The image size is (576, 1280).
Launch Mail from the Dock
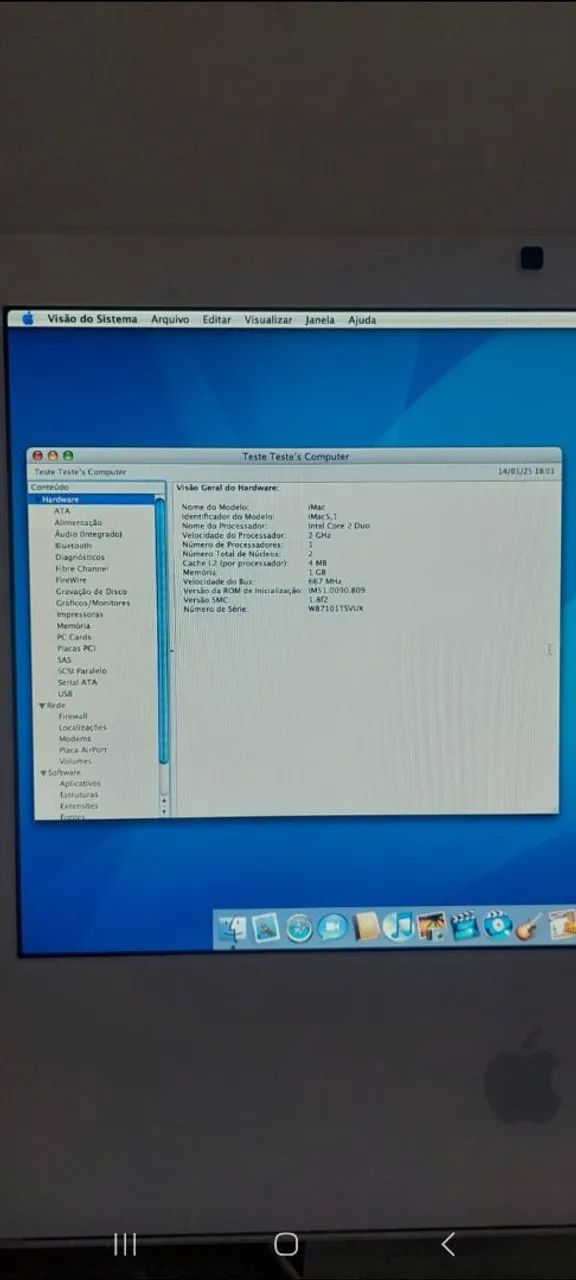click(266, 929)
